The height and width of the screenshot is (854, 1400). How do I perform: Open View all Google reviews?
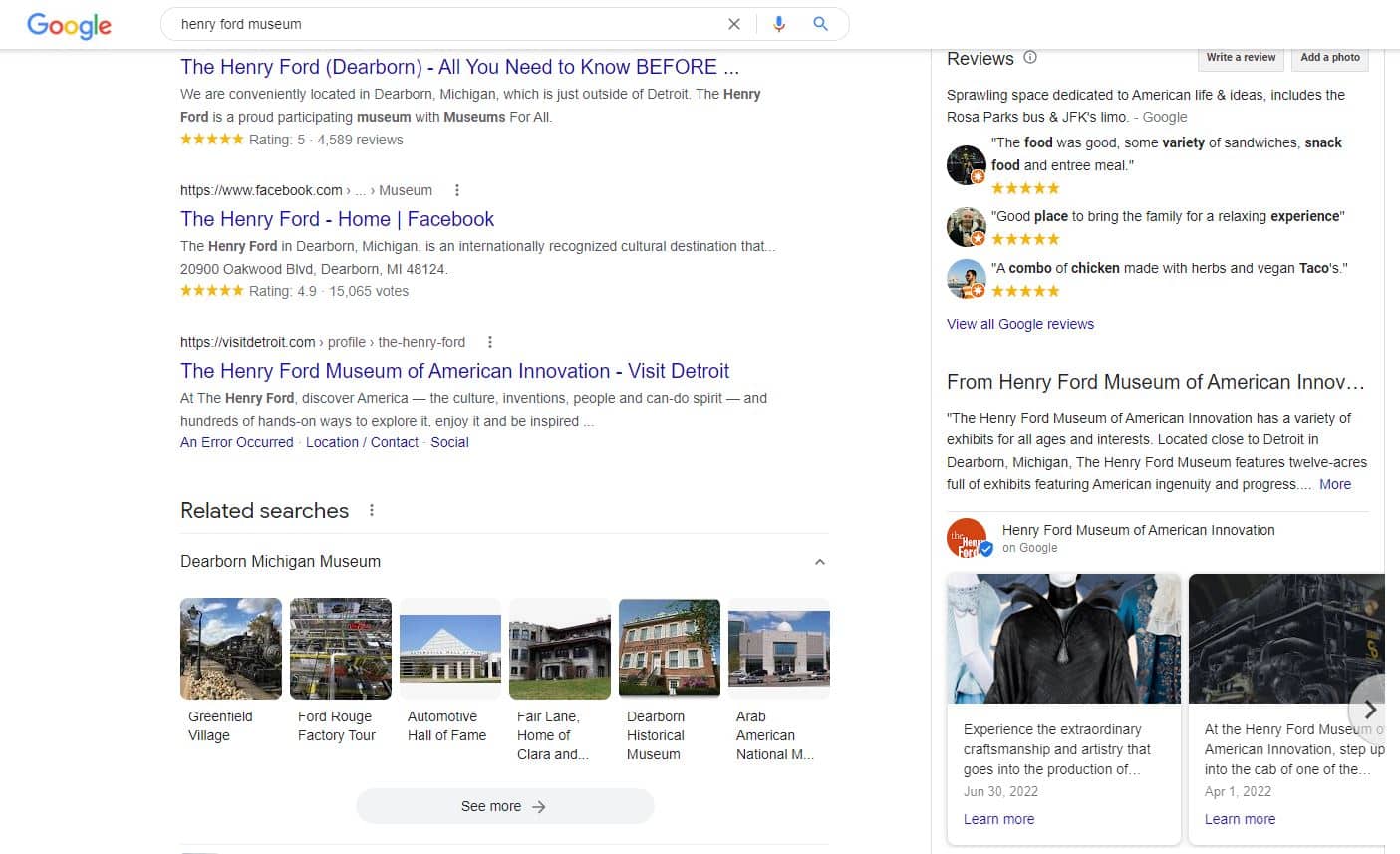tap(1020, 324)
